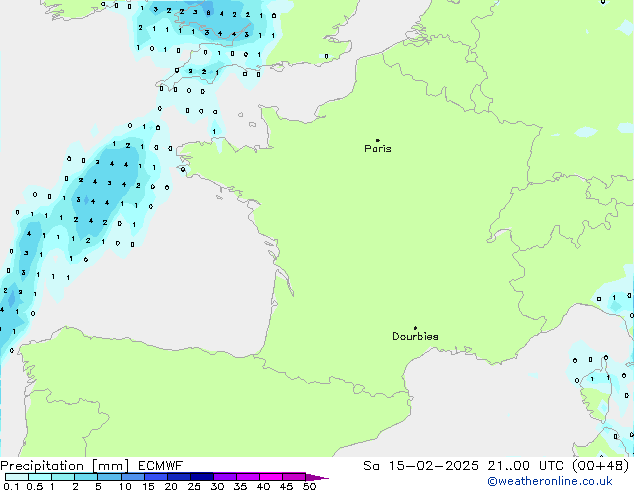The height and width of the screenshot is (490, 634).
Task: Click the Paris city label
Action: coord(378,149)
